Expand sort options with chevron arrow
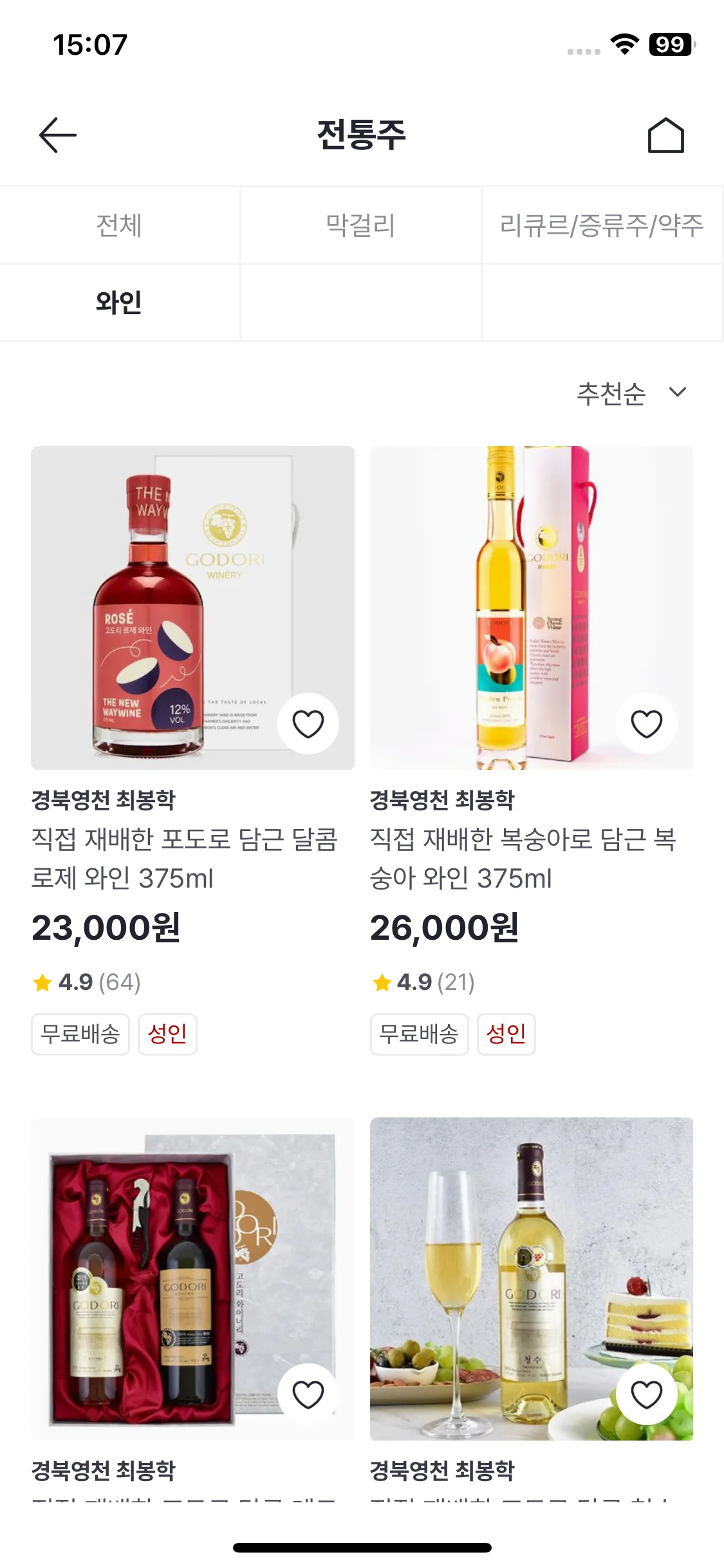Viewport: 724px width, 1568px height. [x=678, y=392]
